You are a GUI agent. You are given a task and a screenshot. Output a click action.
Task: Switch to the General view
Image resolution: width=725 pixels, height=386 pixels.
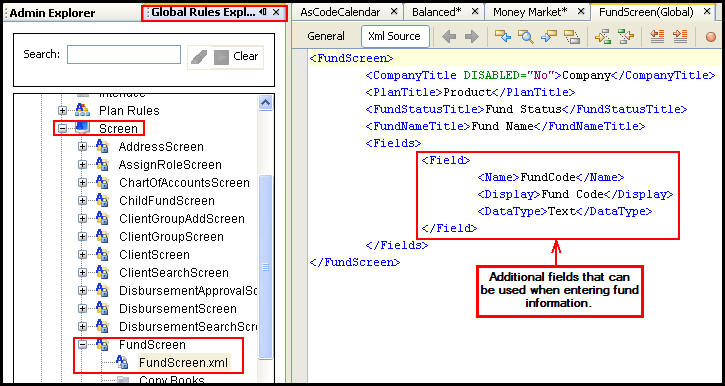tap(326, 36)
